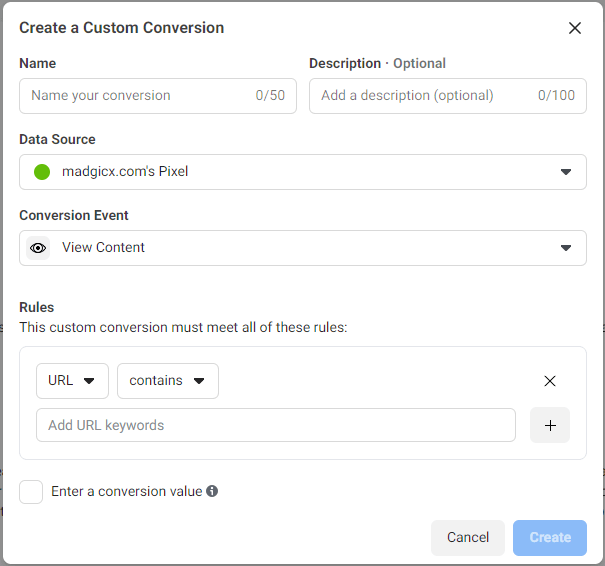Click the 'Enter a conversion value' label
Viewport: 605px width, 566px height.
point(126,491)
